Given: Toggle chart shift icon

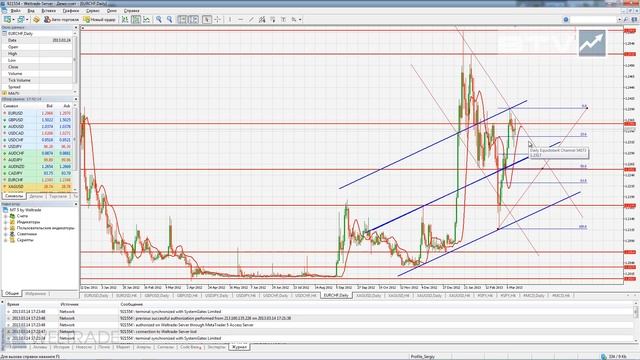Looking at the screenshot, I should coord(193,19).
